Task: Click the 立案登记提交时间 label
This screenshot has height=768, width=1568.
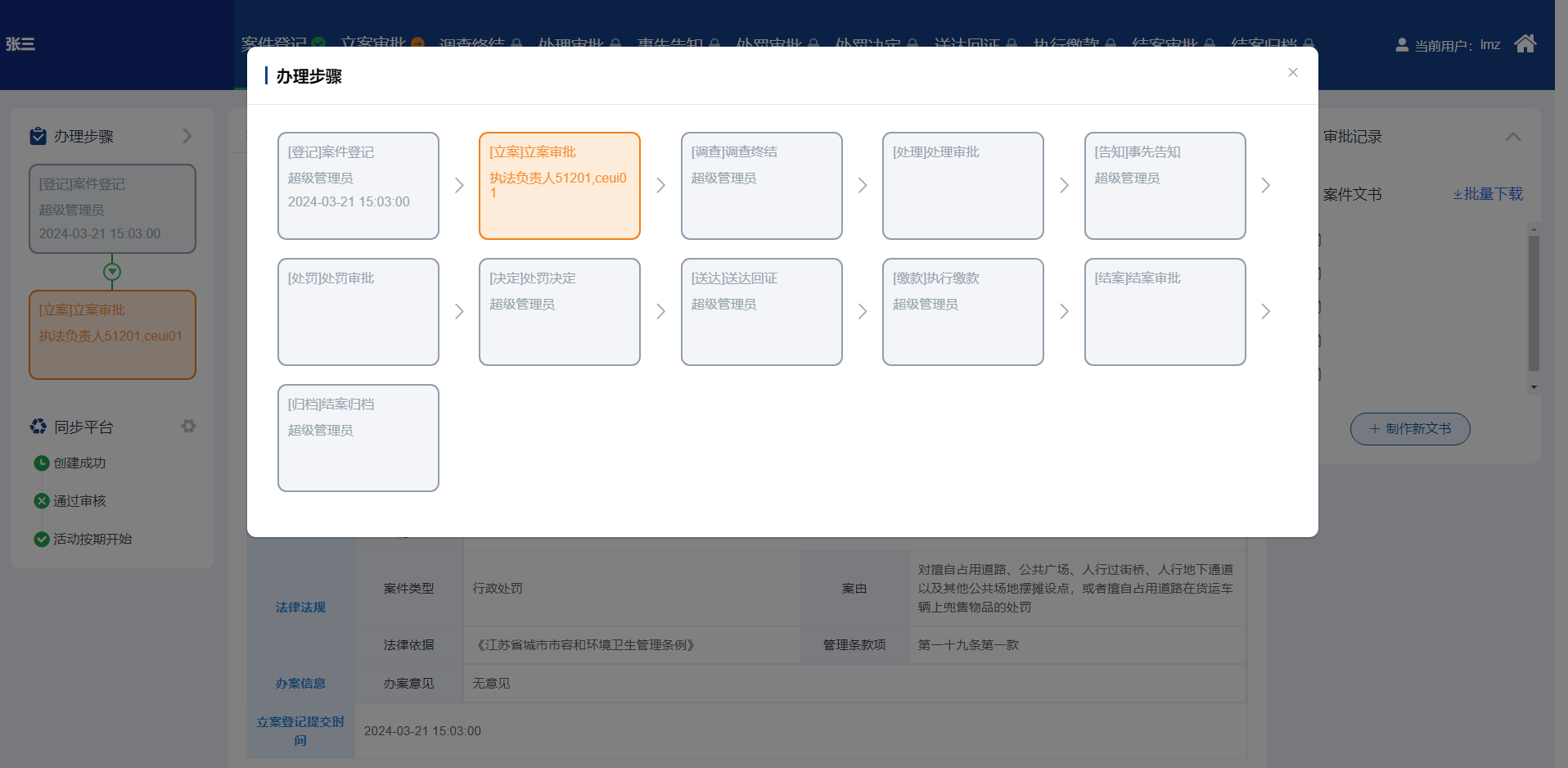Action: click(300, 731)
